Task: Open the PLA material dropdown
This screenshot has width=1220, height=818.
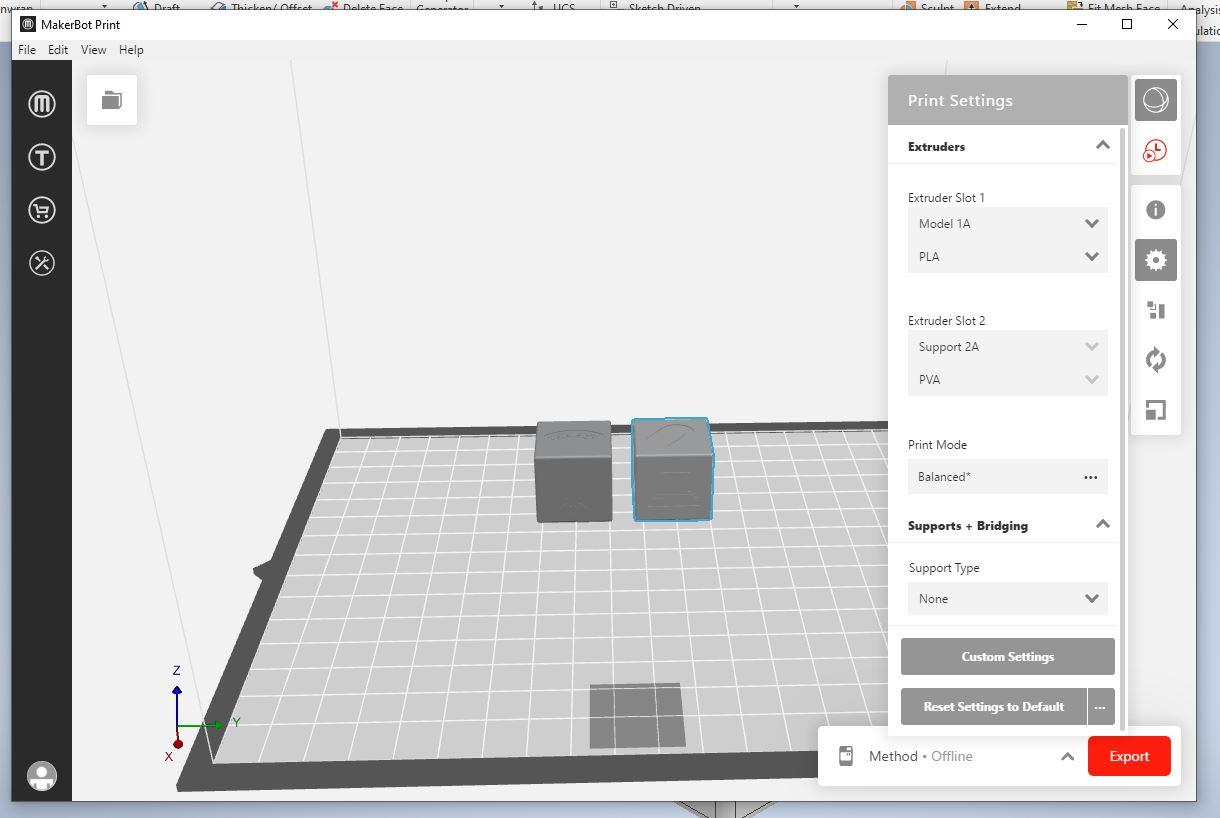Action: tap(1007, 257)
